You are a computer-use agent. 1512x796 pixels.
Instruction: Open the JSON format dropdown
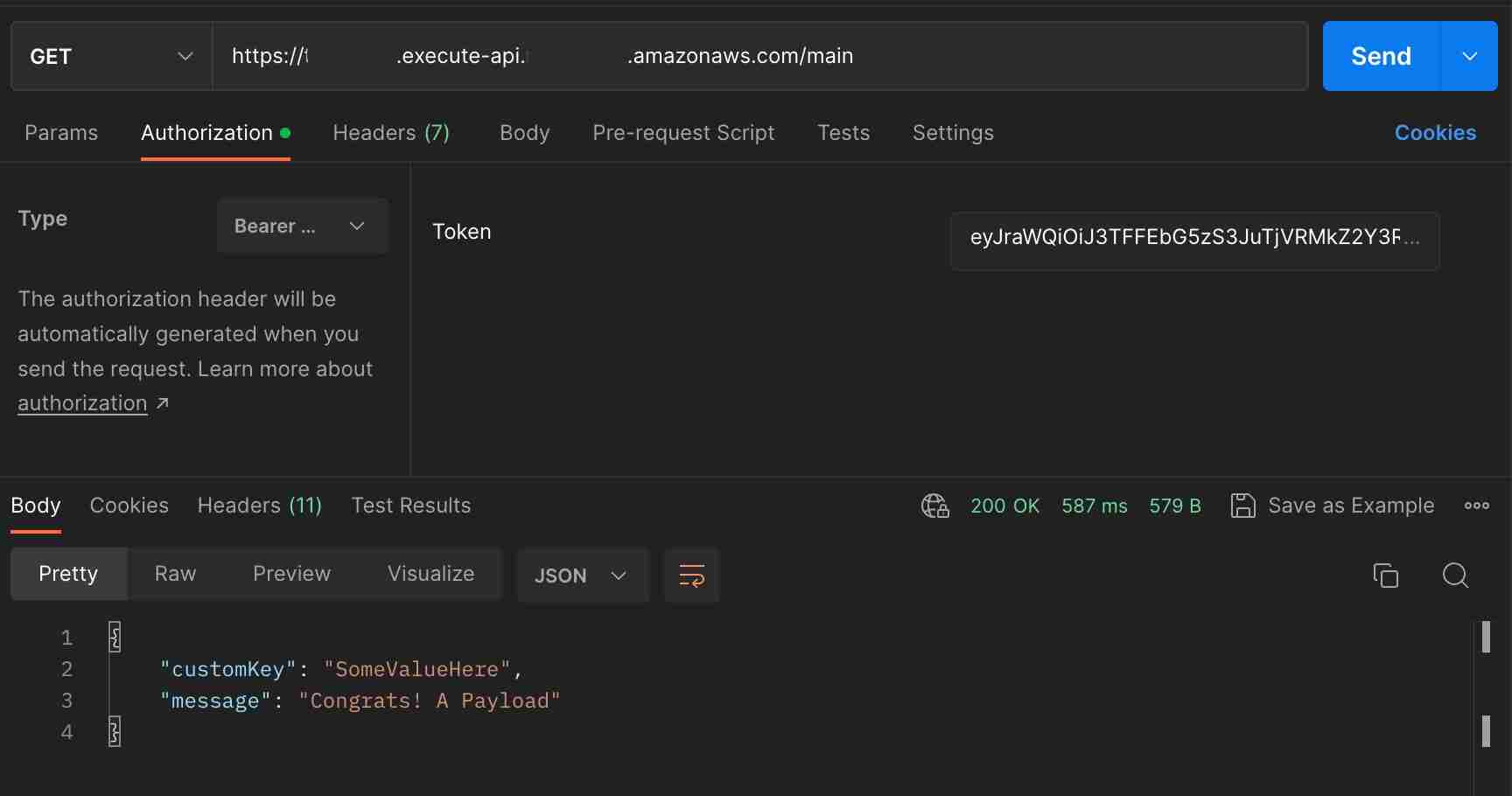(582, 576)
